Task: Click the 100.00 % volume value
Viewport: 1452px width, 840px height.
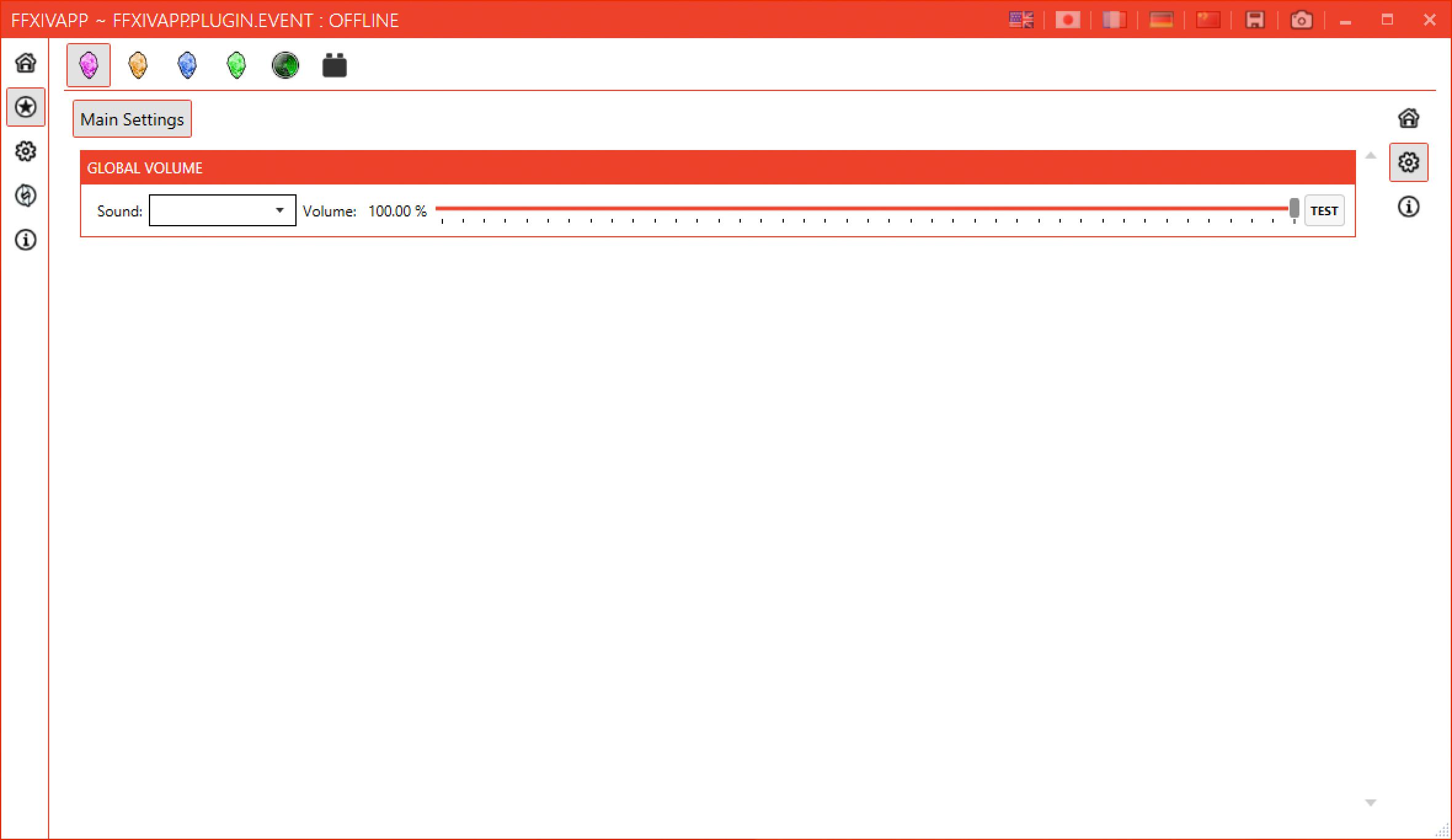Action: [397, 211]
